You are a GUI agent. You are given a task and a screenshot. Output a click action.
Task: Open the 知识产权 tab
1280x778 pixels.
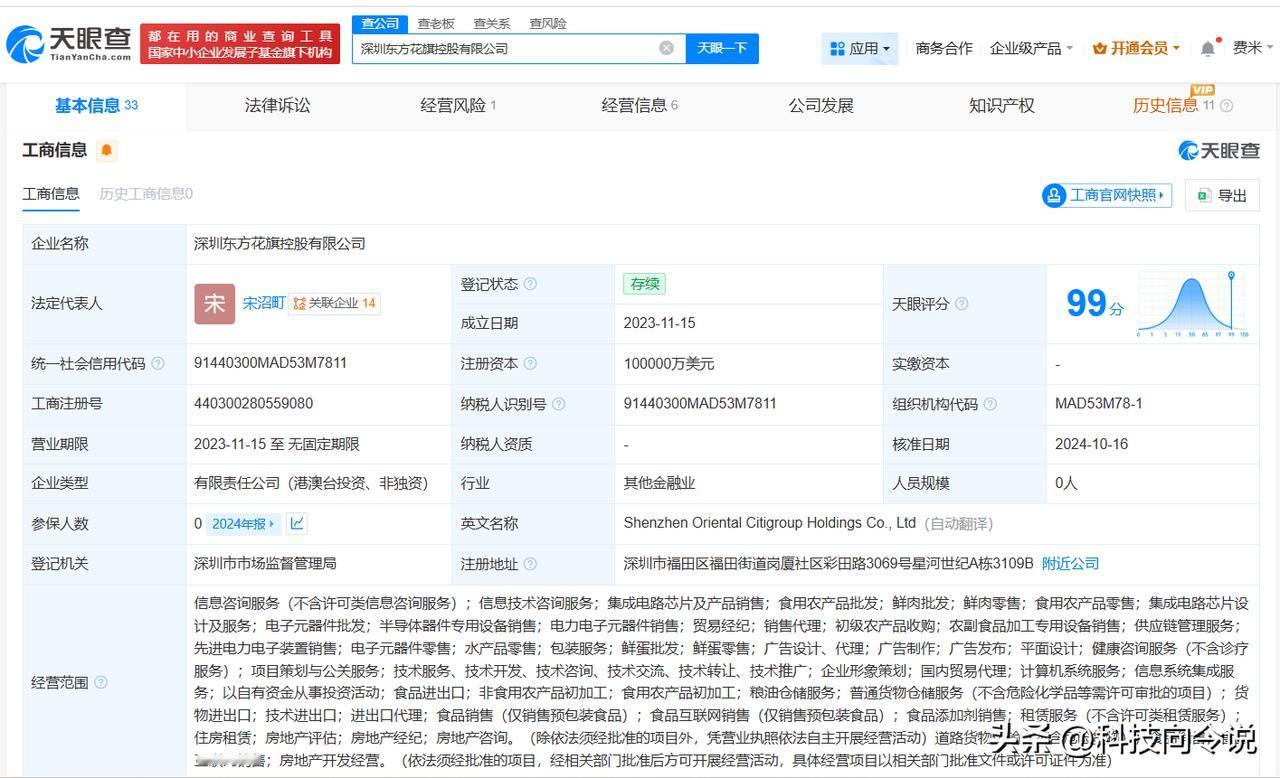point(1001,105)
